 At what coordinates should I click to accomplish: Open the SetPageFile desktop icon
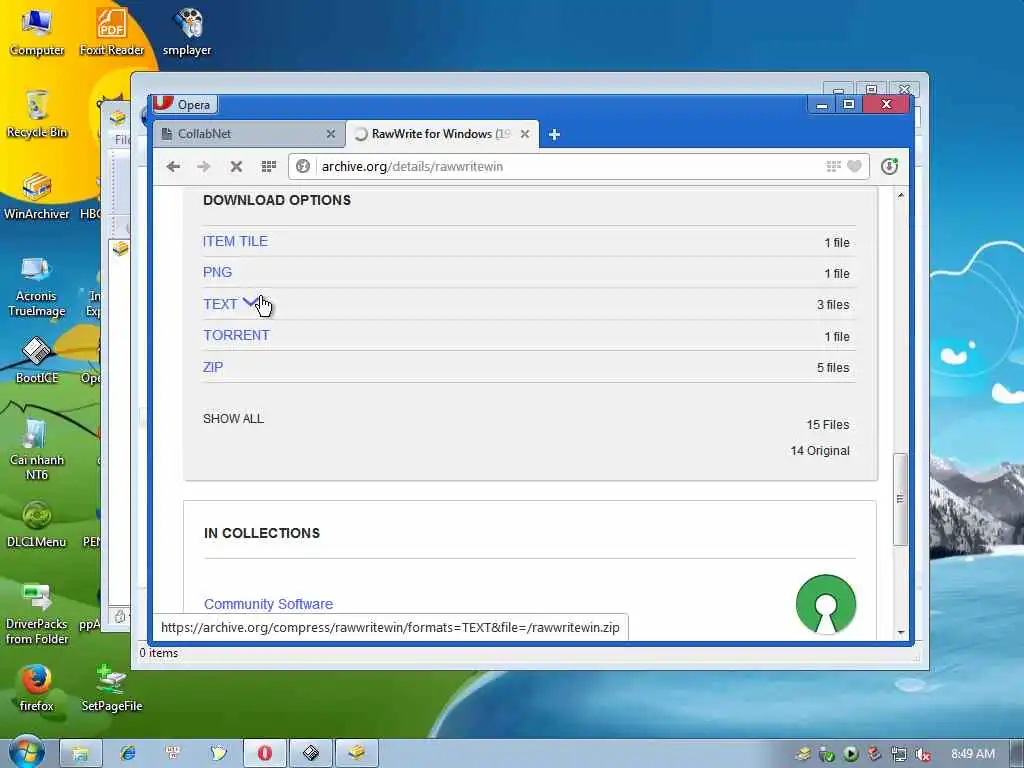[x=112, y=688]
